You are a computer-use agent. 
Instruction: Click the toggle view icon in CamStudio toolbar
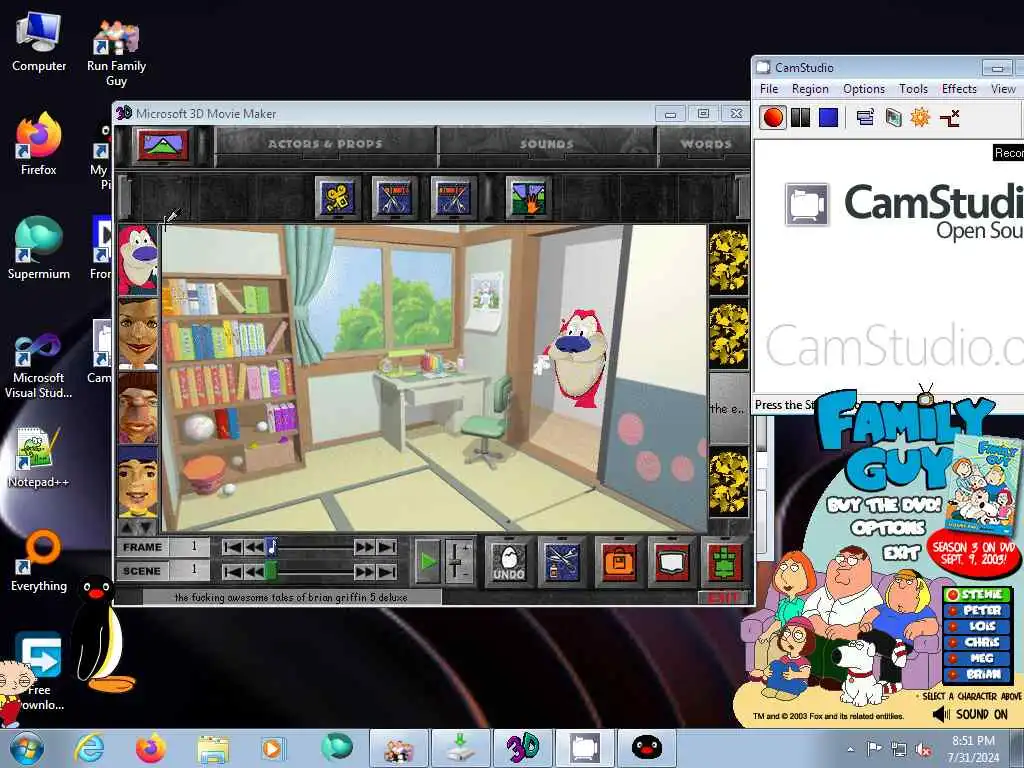(x=865, y=118)
